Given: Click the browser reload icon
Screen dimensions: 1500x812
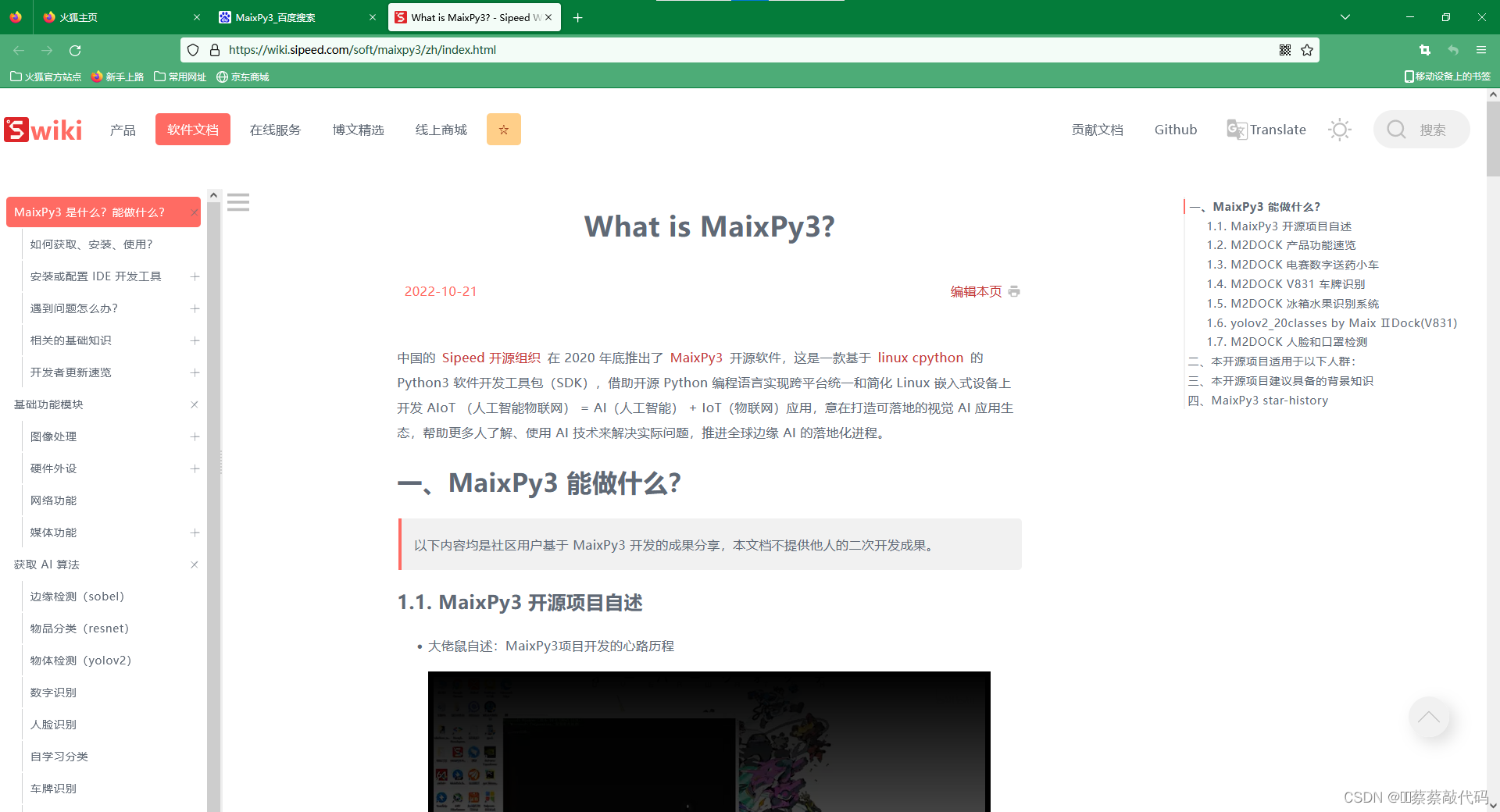Looking at the screenshot, I should tap(75, 50).
